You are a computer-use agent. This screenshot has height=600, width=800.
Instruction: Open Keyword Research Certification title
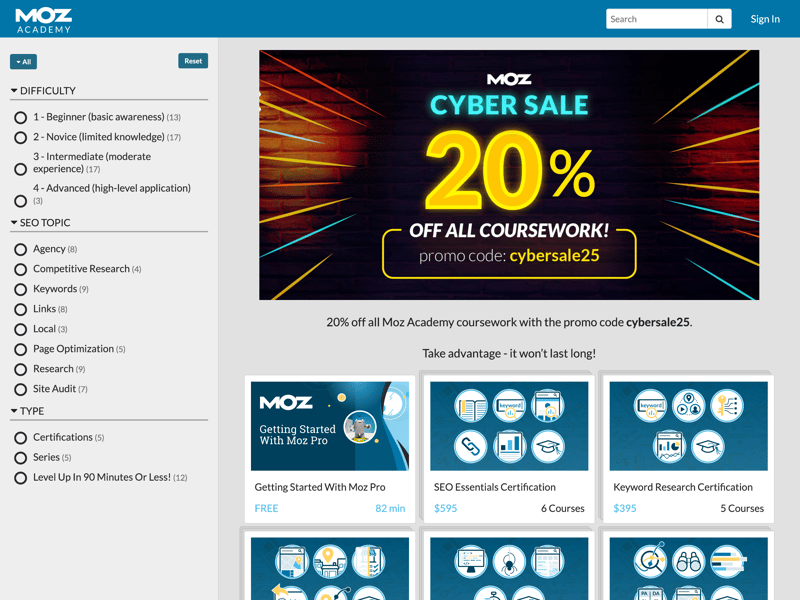coord(683,487)
